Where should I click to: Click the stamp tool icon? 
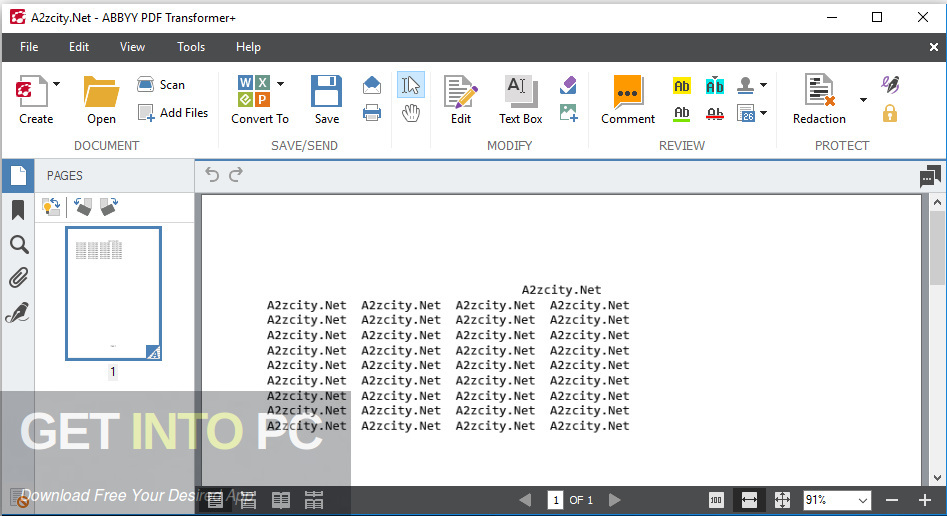[x=745, y=85]
